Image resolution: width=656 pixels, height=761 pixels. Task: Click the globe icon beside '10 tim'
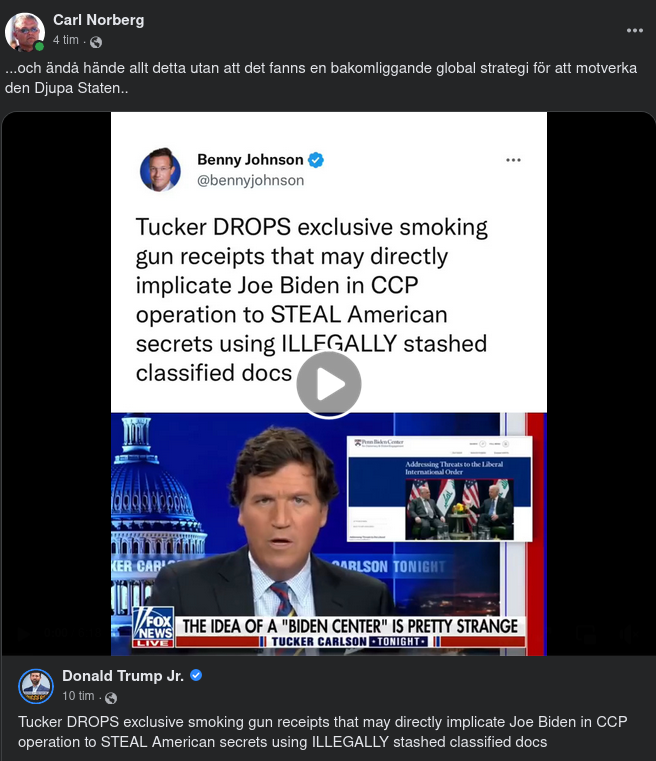point(111,698)
